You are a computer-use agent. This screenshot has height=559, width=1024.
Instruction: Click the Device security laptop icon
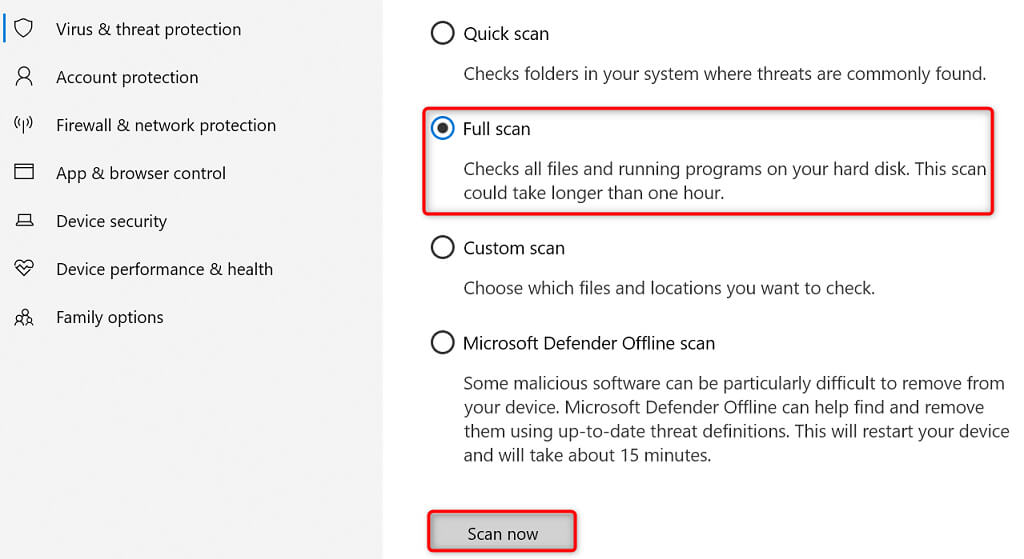(24, 221)
